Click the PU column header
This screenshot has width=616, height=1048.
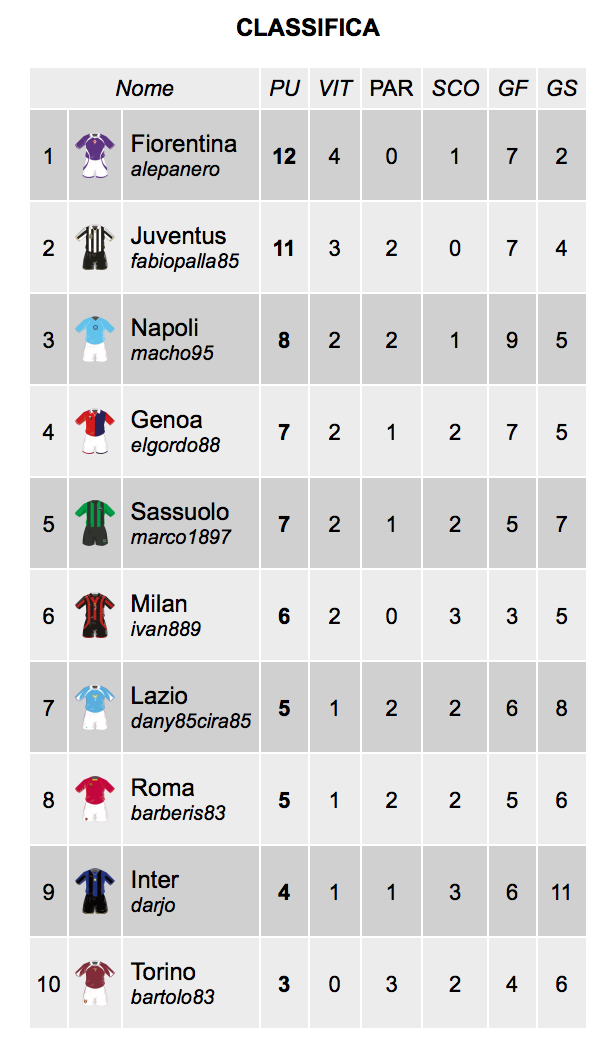click(284, 88)
